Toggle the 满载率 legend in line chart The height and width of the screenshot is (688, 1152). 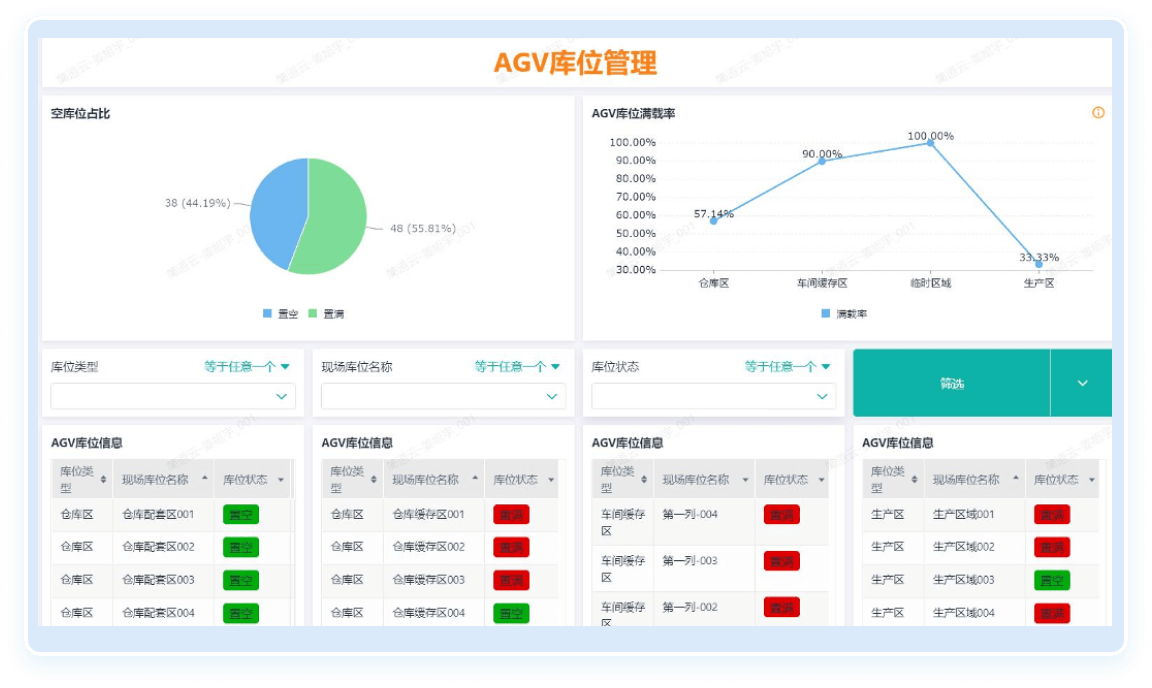(x=843, y=314)
